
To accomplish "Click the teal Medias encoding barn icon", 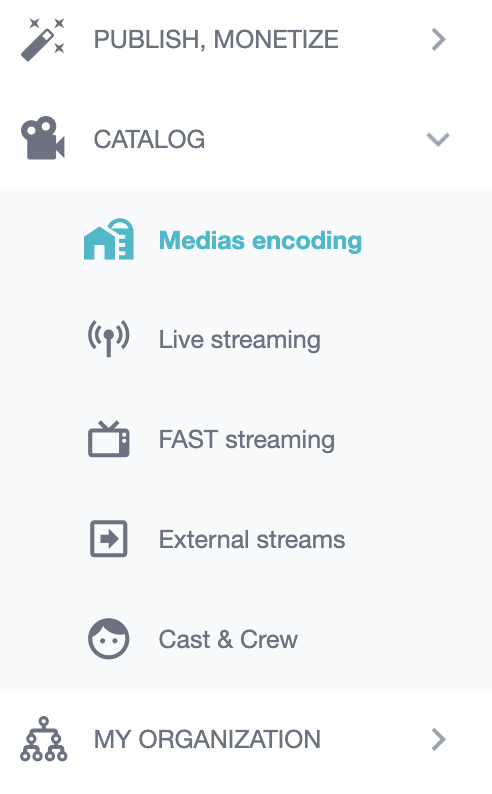I will pyautogui.click(x=109, y=239).
